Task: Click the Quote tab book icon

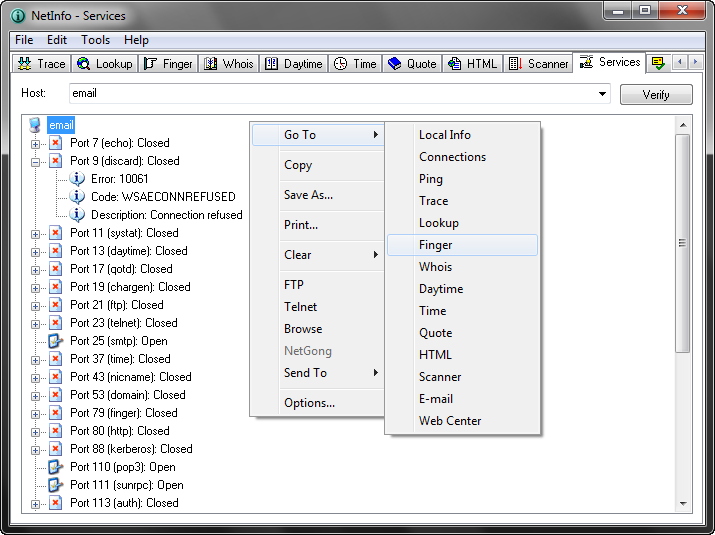Action: pyautogui.click(x=395, y=64)
